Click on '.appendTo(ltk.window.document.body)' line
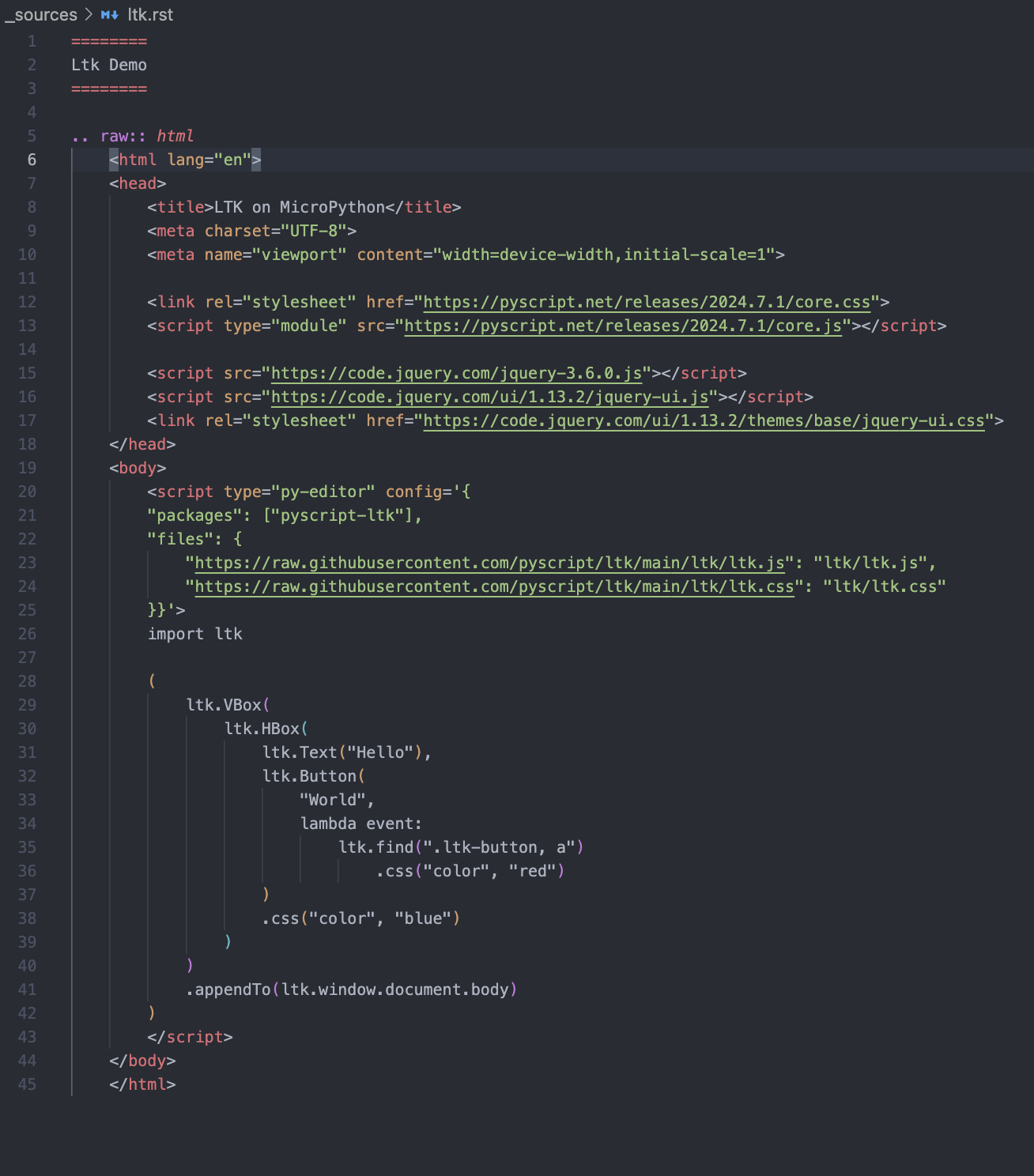 click(x=351, y=989)
